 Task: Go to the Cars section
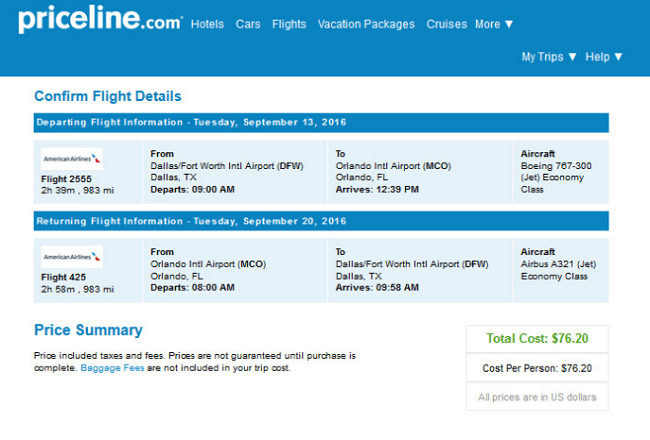click(x=248, y=24)
